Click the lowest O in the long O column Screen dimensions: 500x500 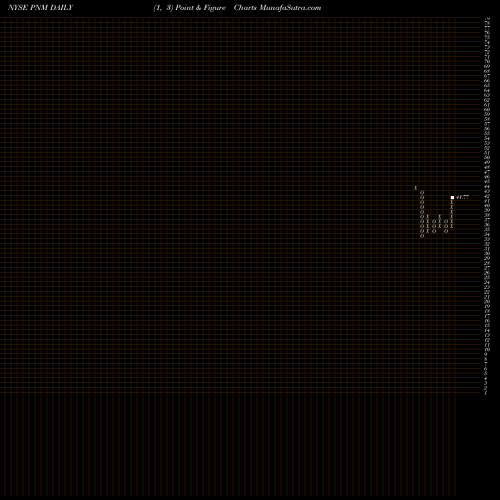pyautogui.click(x=422, y=236)
